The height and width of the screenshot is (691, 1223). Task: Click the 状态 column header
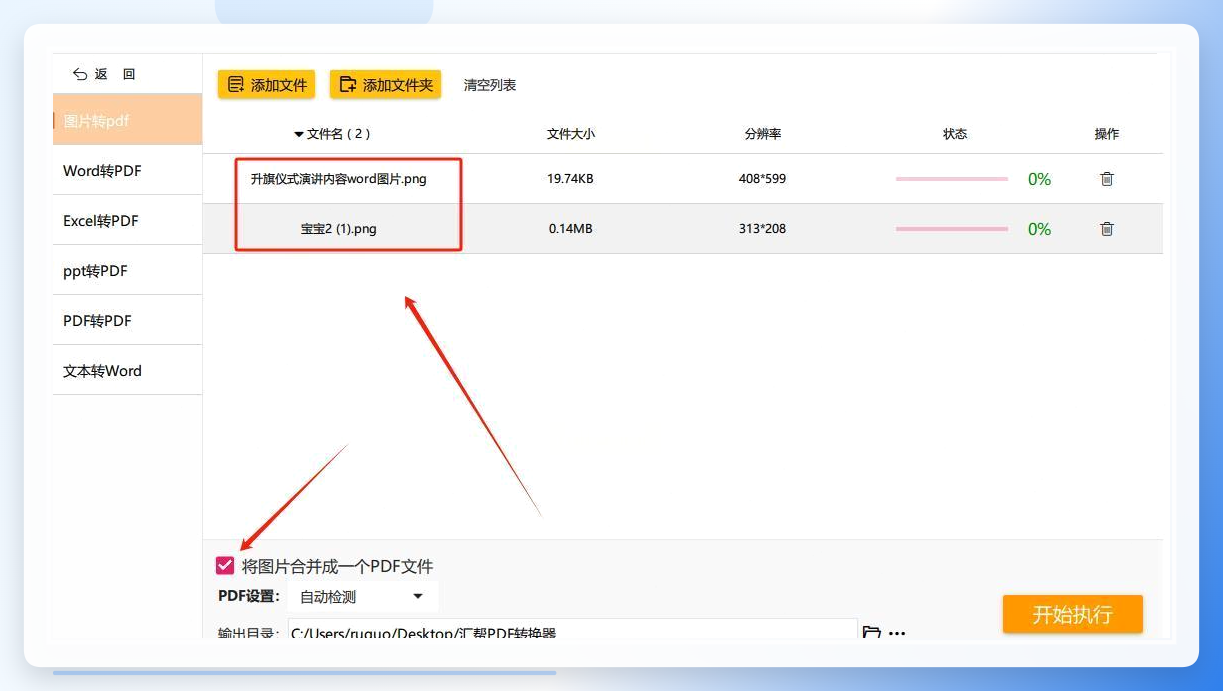click(x=955, y=134)
